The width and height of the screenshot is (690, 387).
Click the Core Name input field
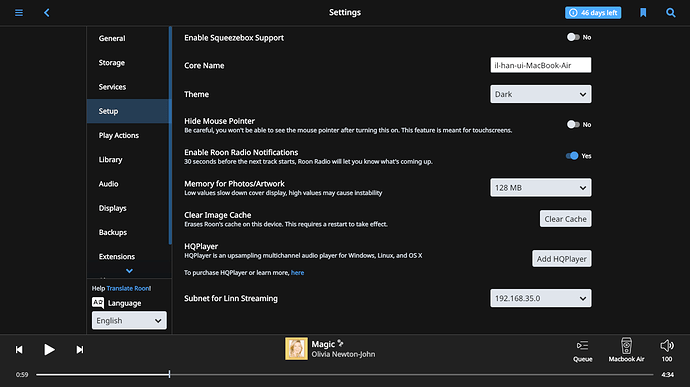(540, 65)
